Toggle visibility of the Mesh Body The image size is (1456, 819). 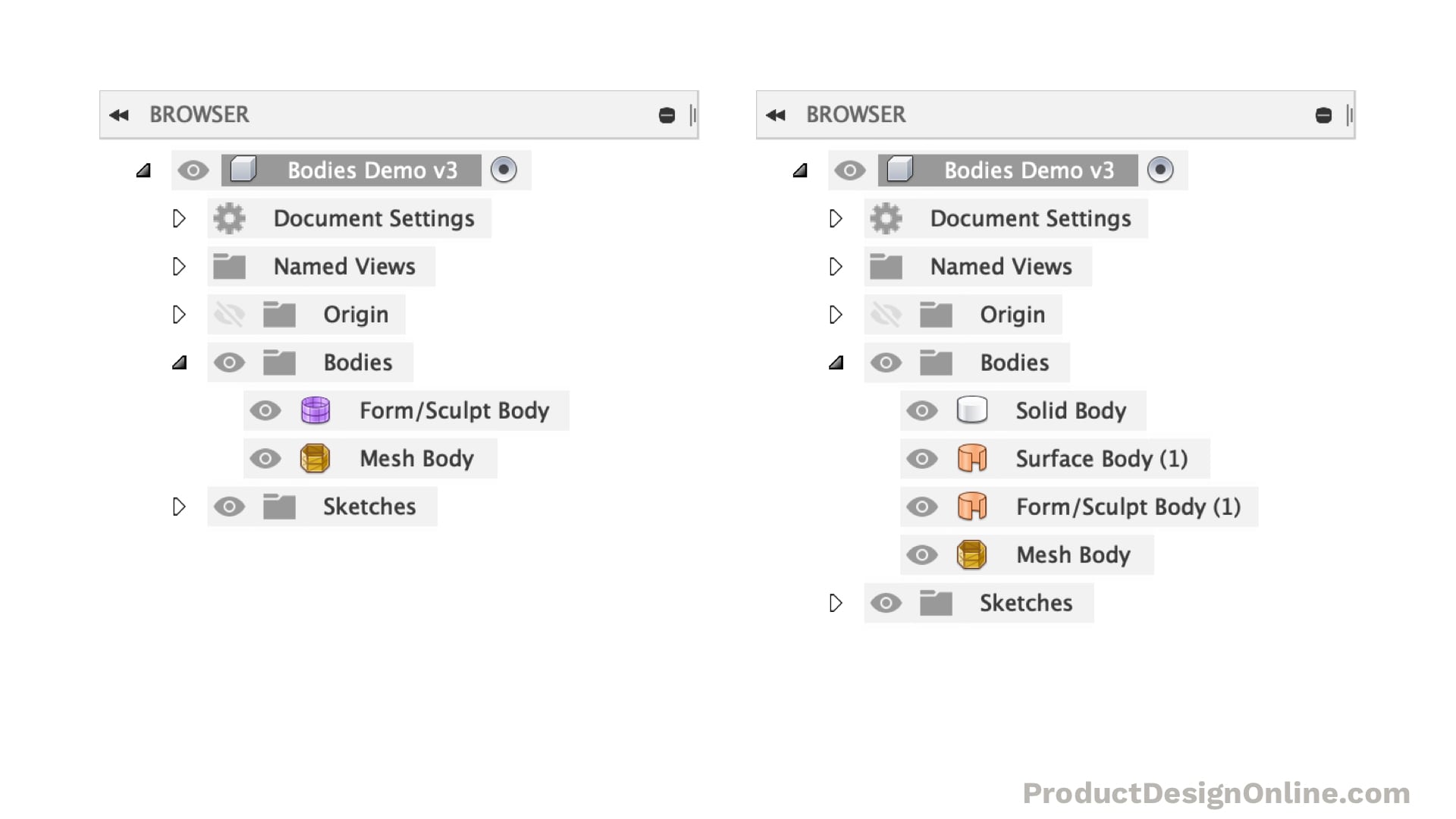[x=265, y=458]
